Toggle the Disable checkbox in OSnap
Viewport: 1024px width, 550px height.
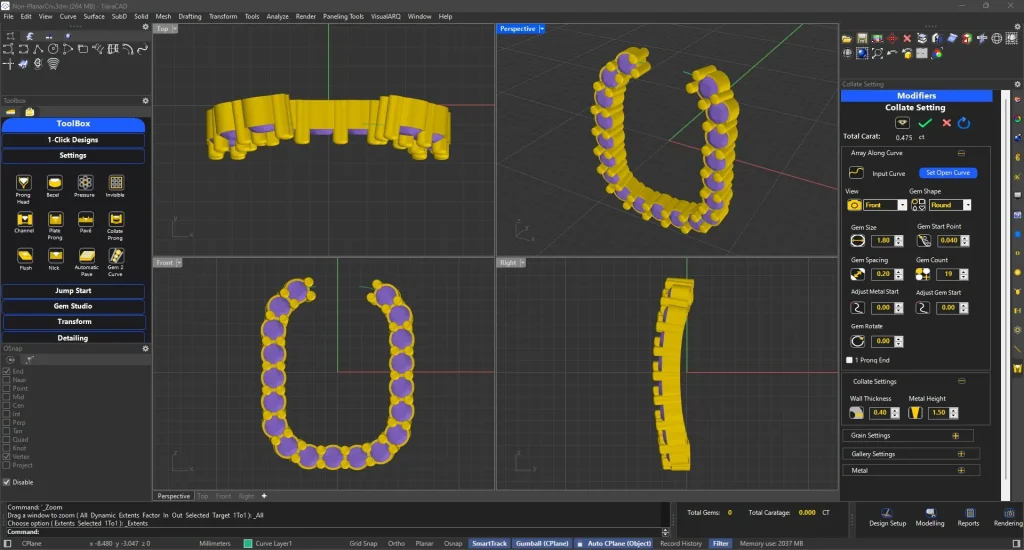[8, 481]
